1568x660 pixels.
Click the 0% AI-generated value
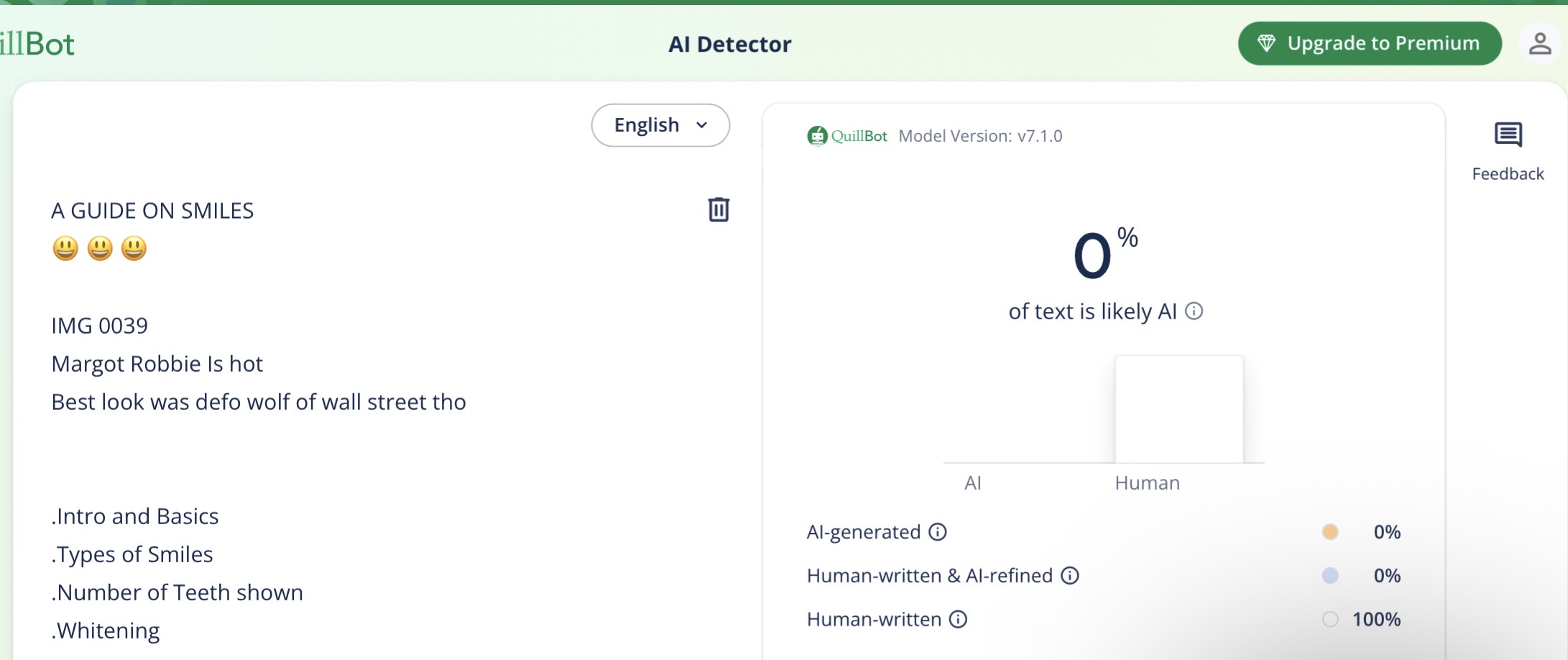click(x=1387, y=532)
